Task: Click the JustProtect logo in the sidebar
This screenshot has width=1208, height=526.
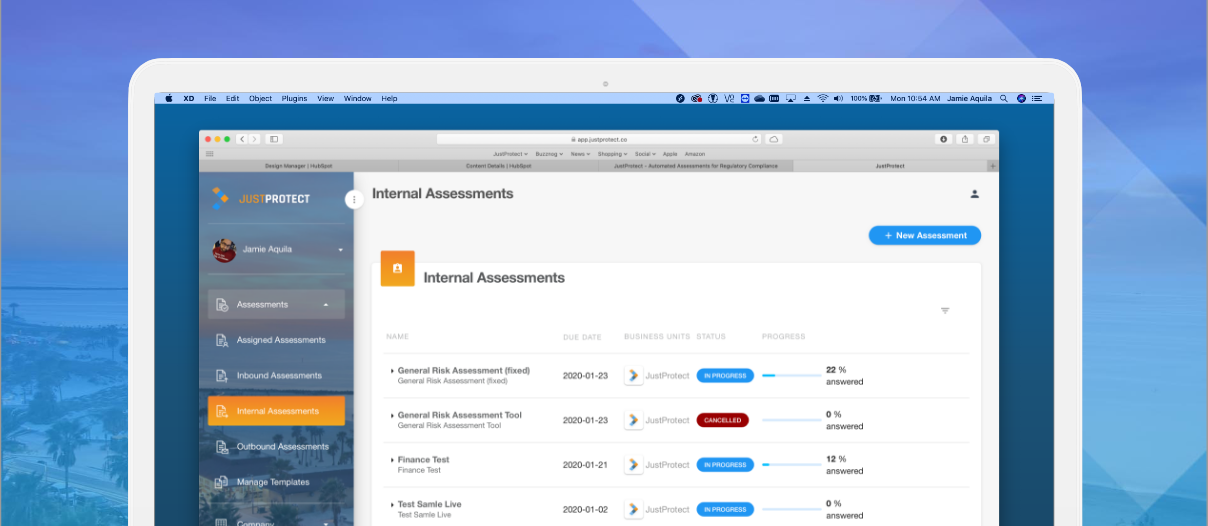Action: point(261,198)
